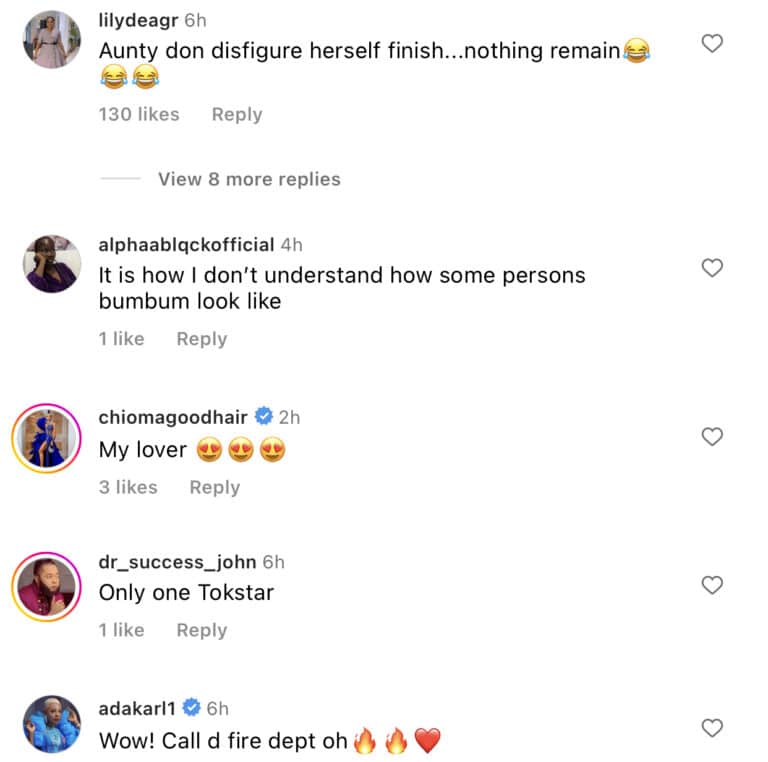
Task: Open 130 likes list
Action: (x=139, y=114)
